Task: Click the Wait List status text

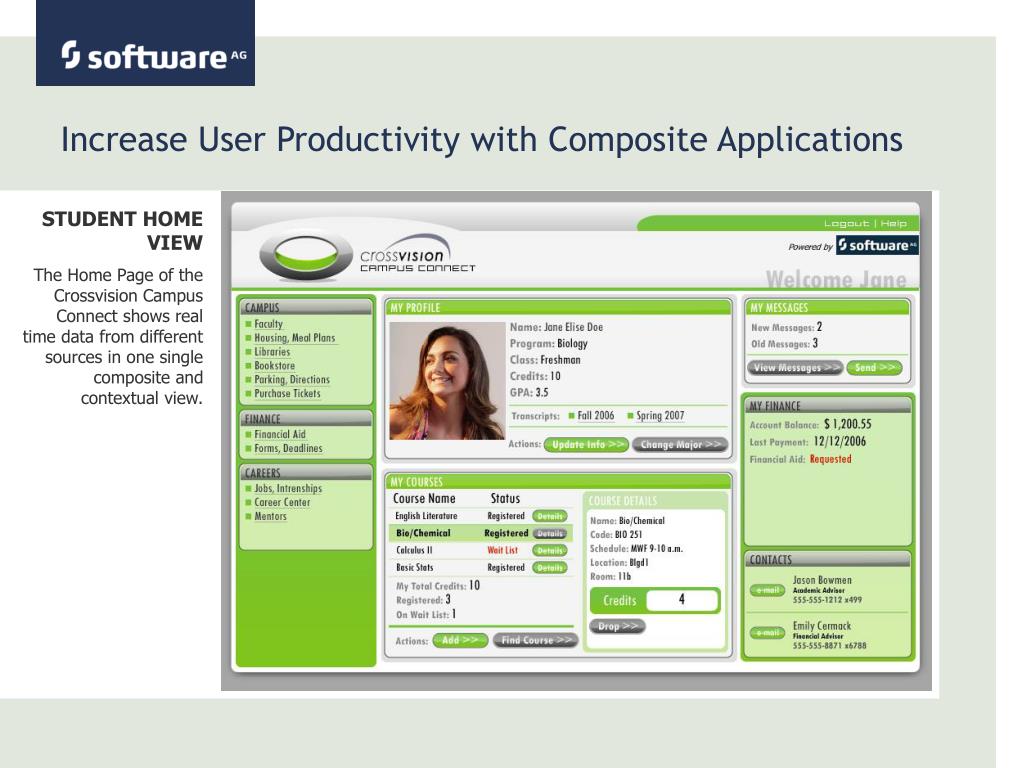Action: pos(502,551)
